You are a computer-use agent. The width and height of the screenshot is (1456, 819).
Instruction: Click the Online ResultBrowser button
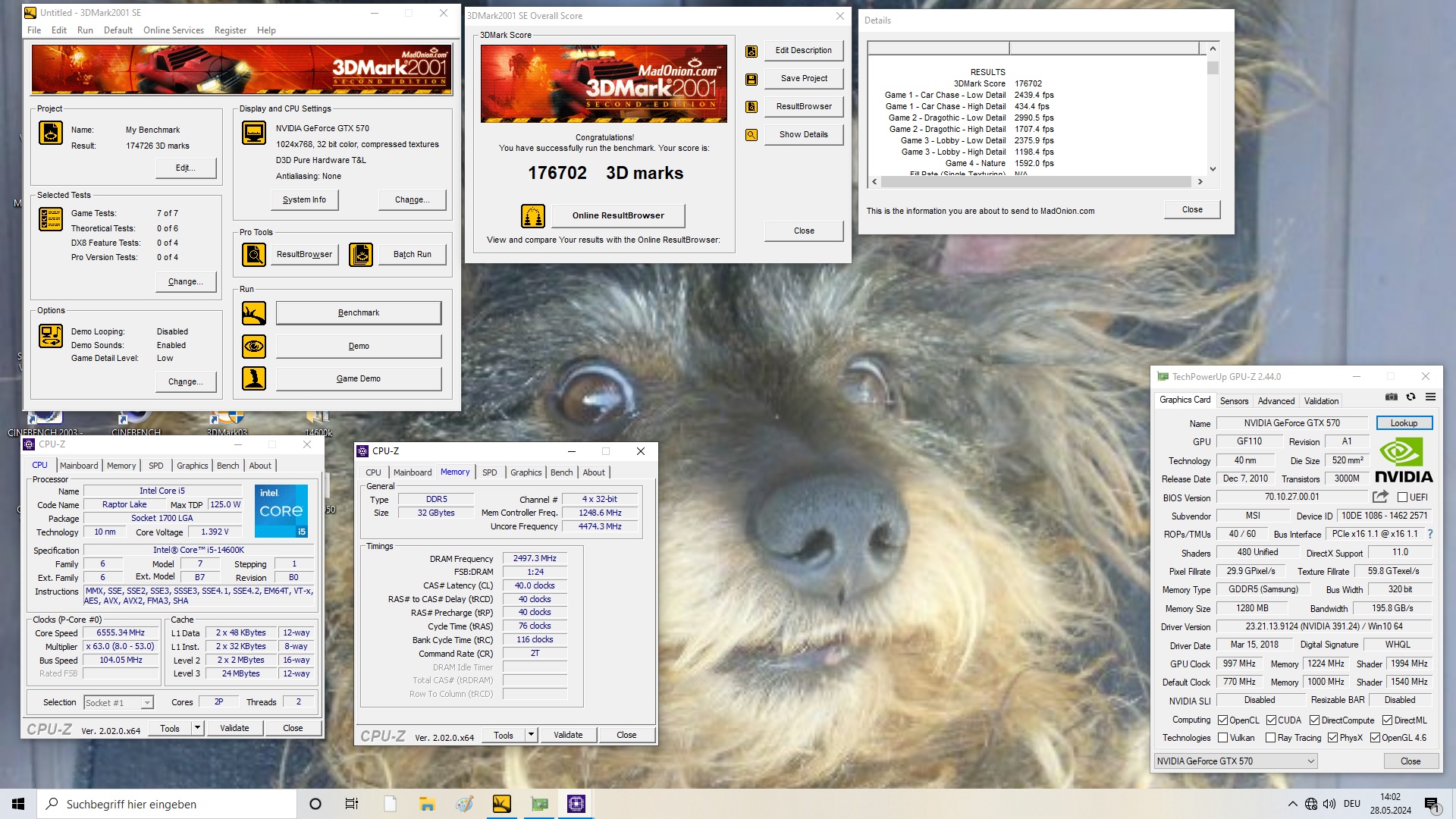(618, 216)
